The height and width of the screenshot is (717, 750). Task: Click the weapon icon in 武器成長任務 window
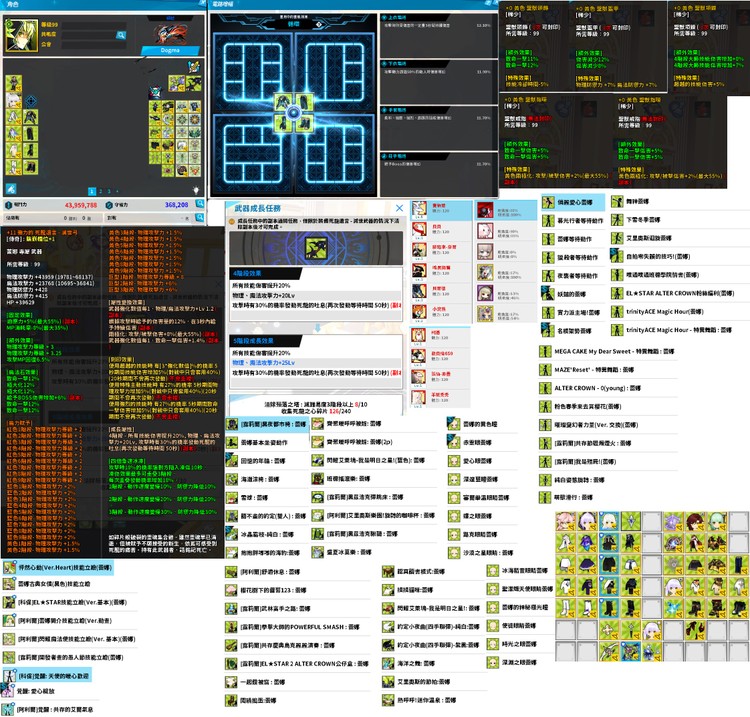317,247
